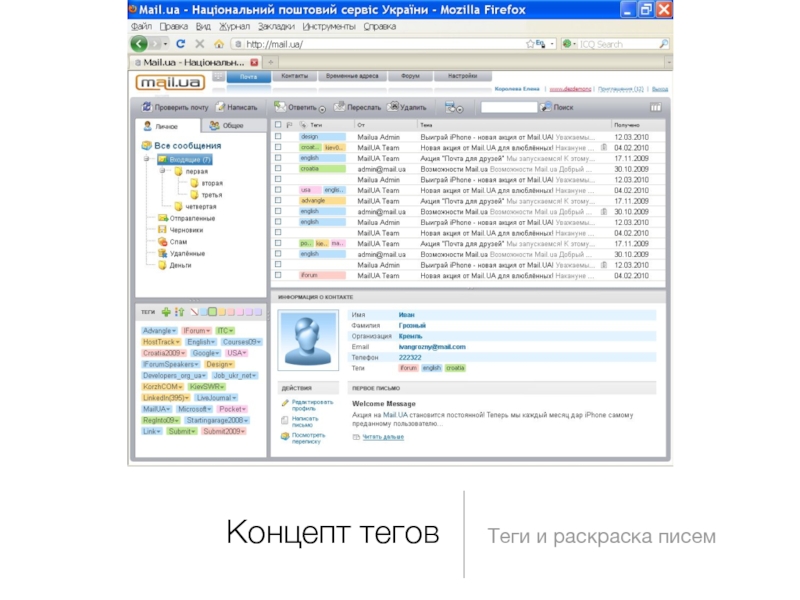Tick checkbox of the croatia tagged message
800x600 pixels.
pyautogui.click(x=278, y=168)
